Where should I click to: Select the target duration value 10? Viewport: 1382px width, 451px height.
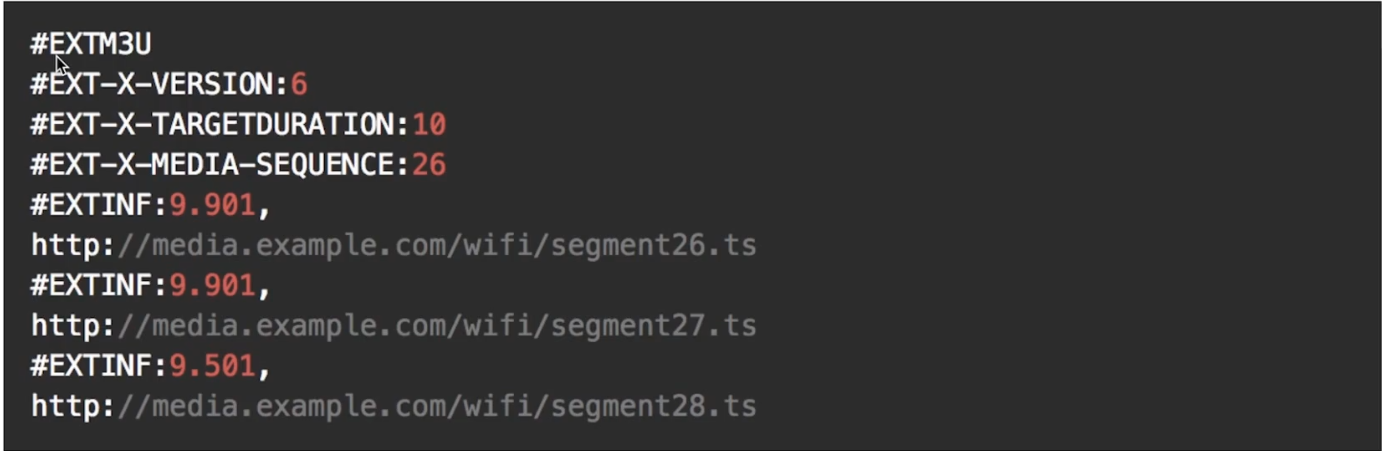pos(429,125)
